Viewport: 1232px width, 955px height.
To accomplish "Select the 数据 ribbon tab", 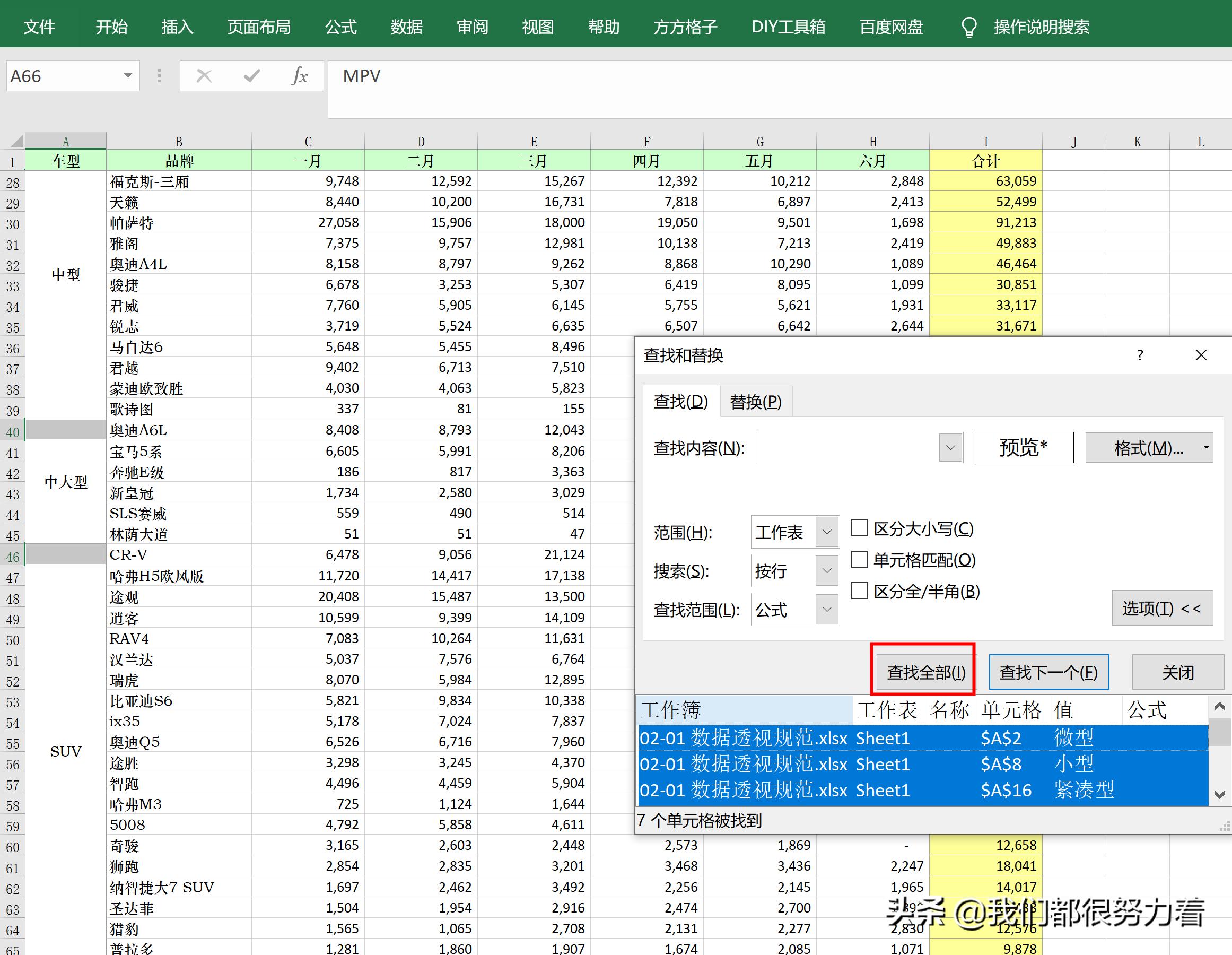I will tap(406, 25).
